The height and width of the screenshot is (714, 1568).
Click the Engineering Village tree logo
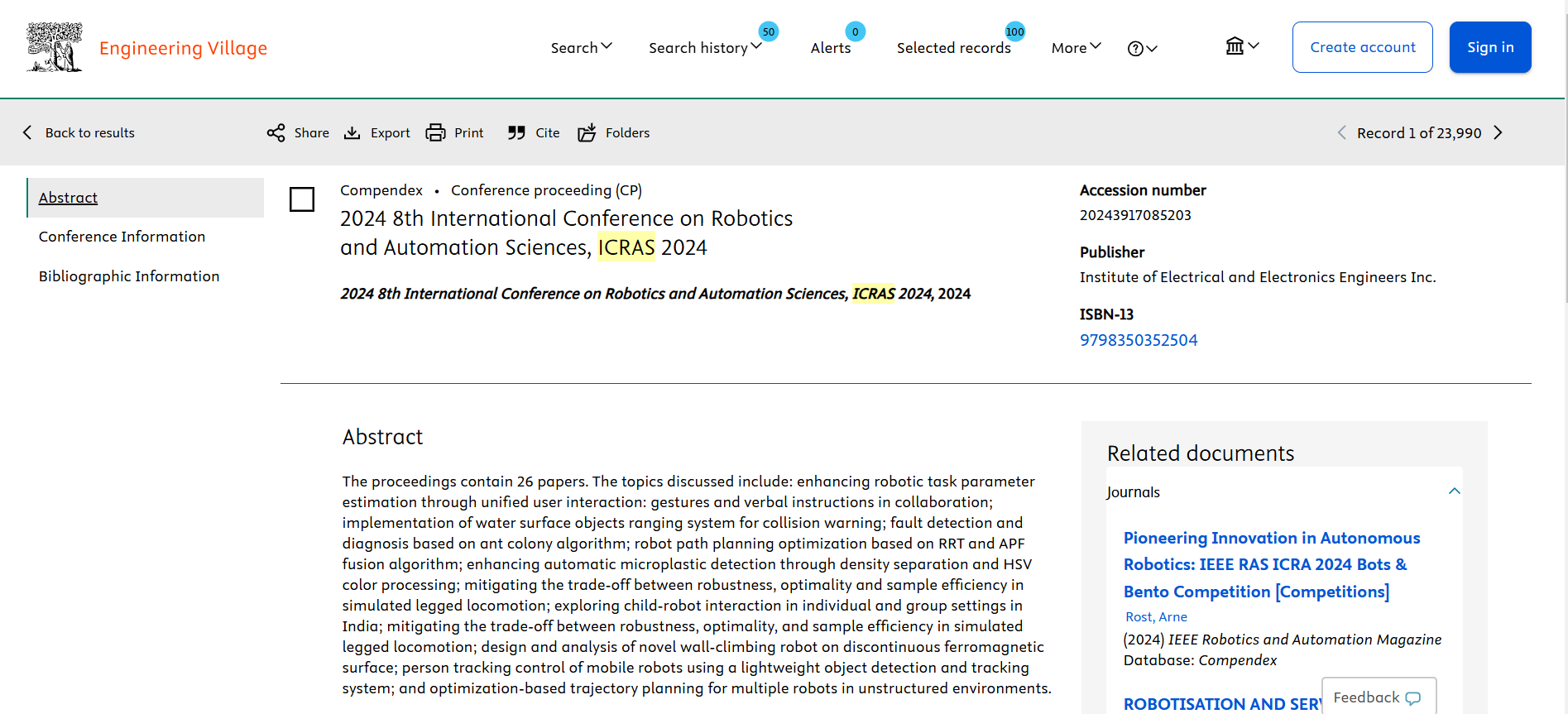(55, 48)
